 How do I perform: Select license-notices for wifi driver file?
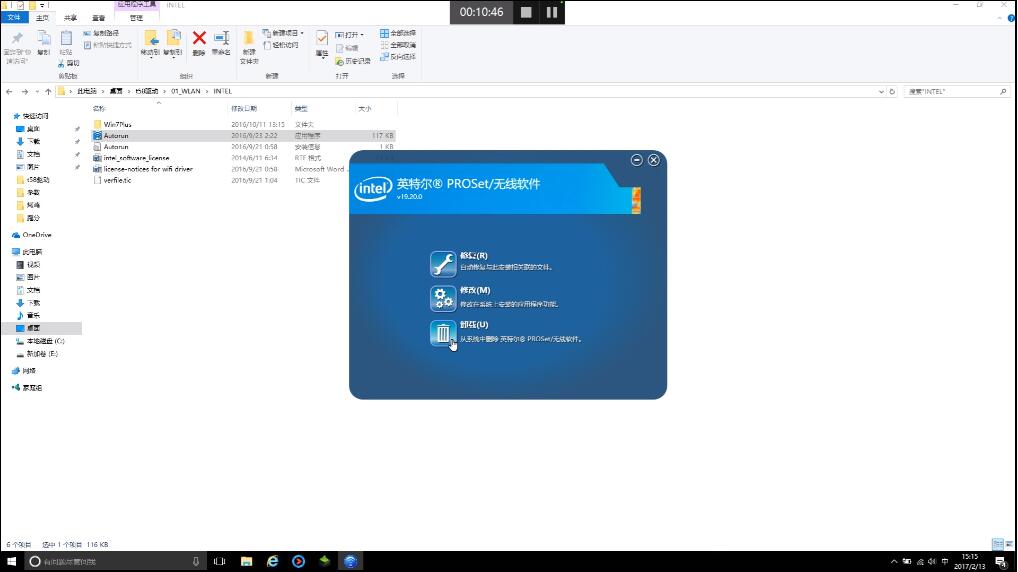click(x=148, y=169)
